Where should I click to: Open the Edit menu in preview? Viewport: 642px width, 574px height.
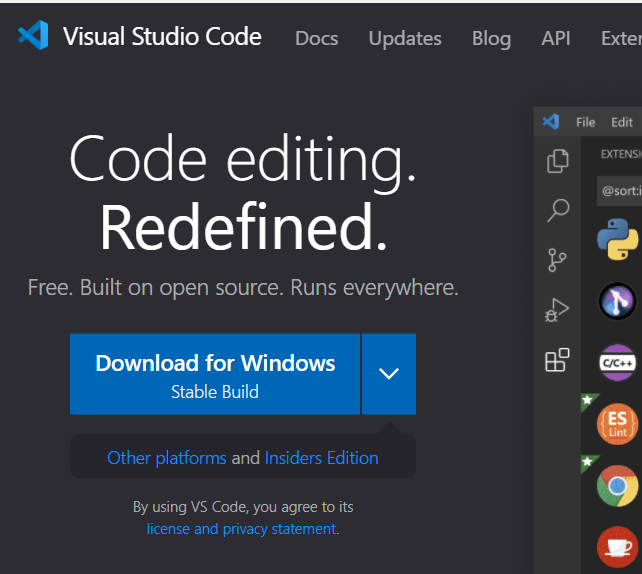coord(622,122)
